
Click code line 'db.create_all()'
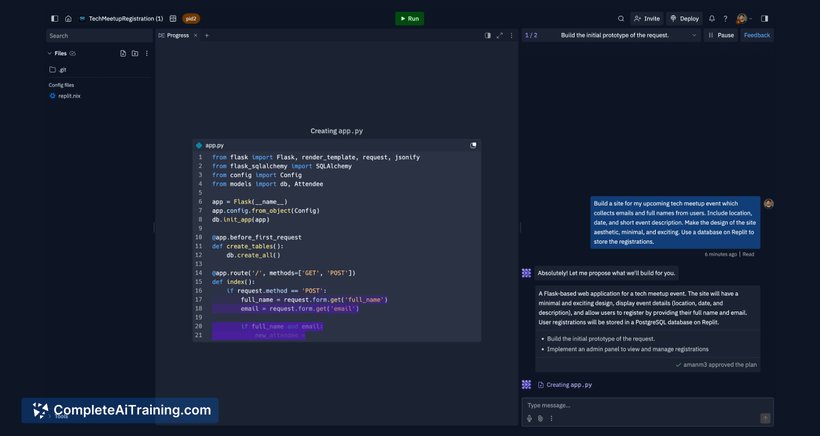coord(253,255)
